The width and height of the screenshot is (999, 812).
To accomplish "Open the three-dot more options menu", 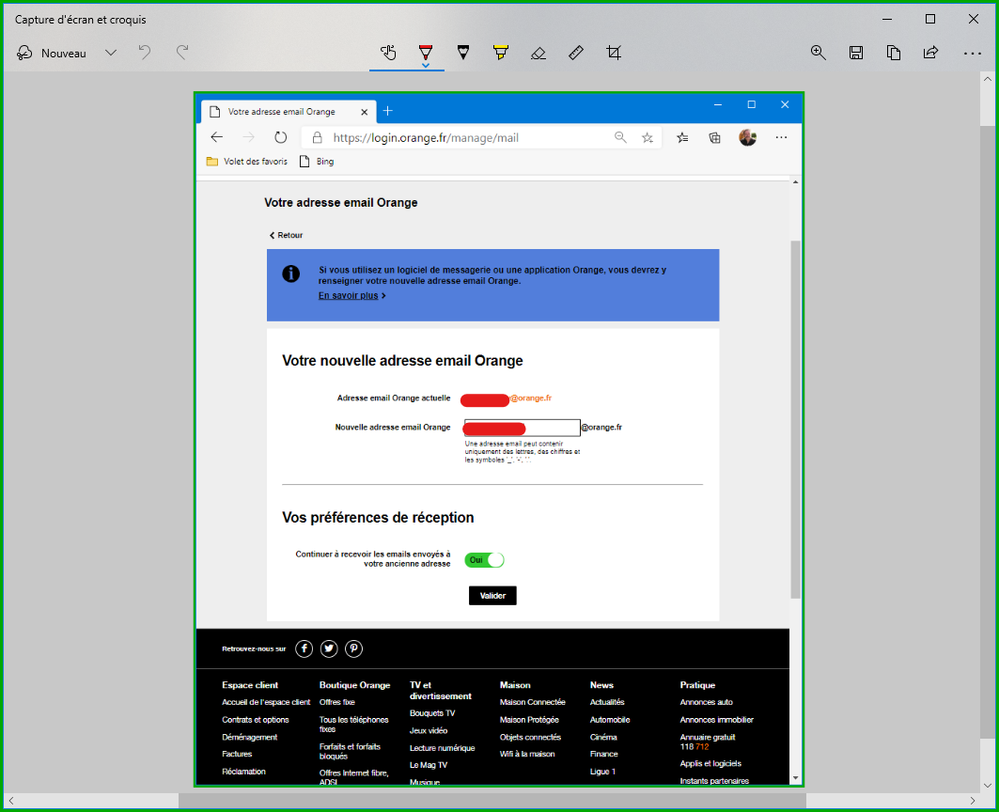I will pyautogui.click(x=972, y=53).
